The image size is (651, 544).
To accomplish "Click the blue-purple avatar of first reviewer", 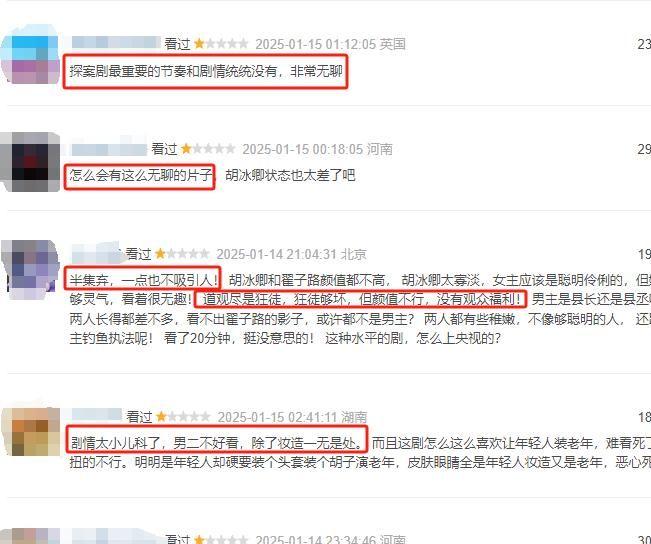I will click(30, 54).
